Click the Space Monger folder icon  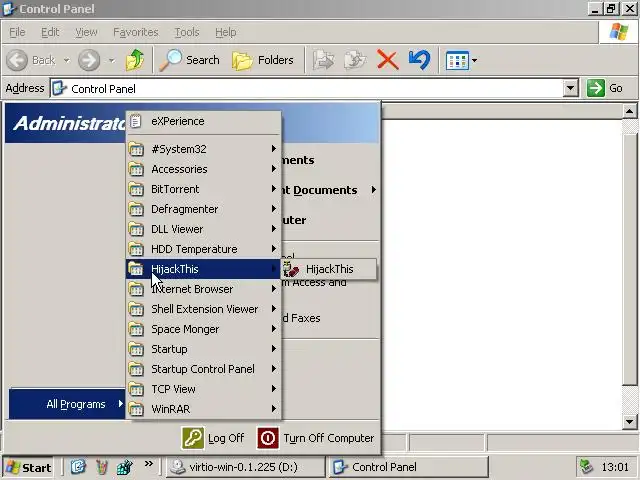(136, 329)
